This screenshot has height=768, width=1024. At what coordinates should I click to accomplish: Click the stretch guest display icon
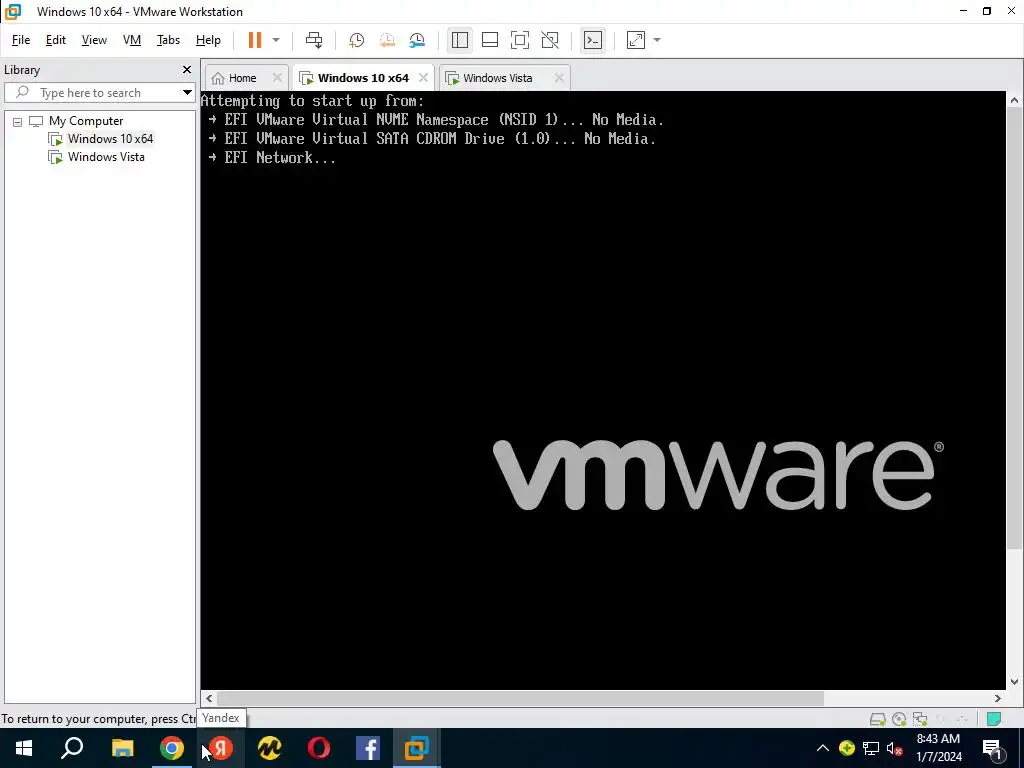[x=635, y=40]
